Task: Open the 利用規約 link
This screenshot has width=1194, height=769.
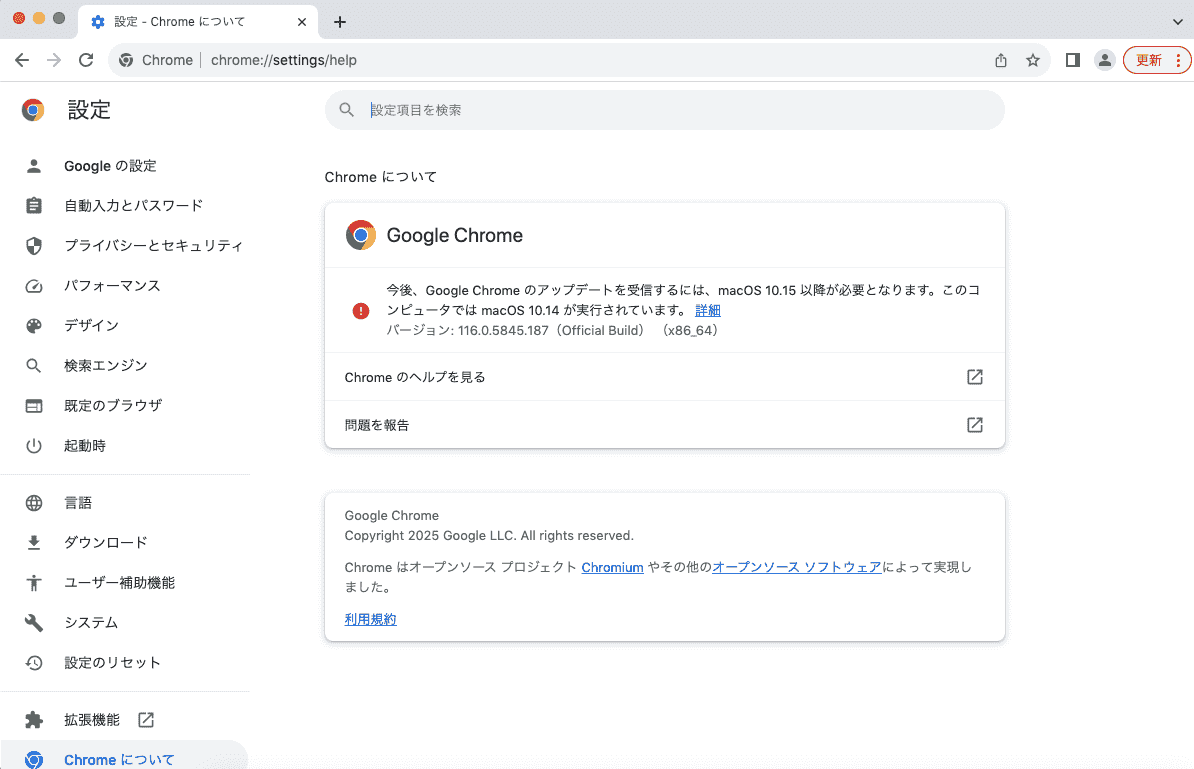Action: pyautogui.click(x=370, y=620)
